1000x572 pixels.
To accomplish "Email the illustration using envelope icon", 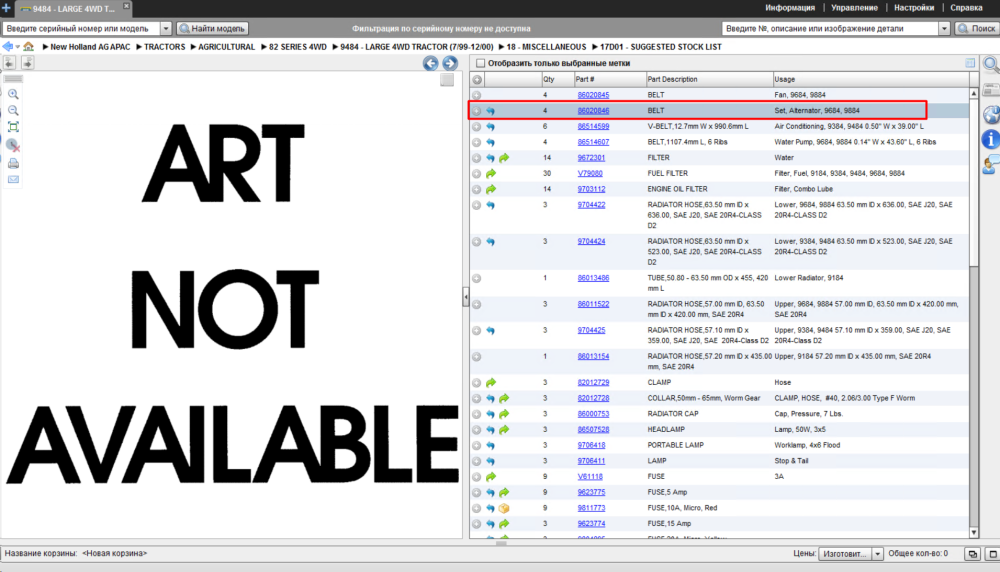I will pos(13,179).
